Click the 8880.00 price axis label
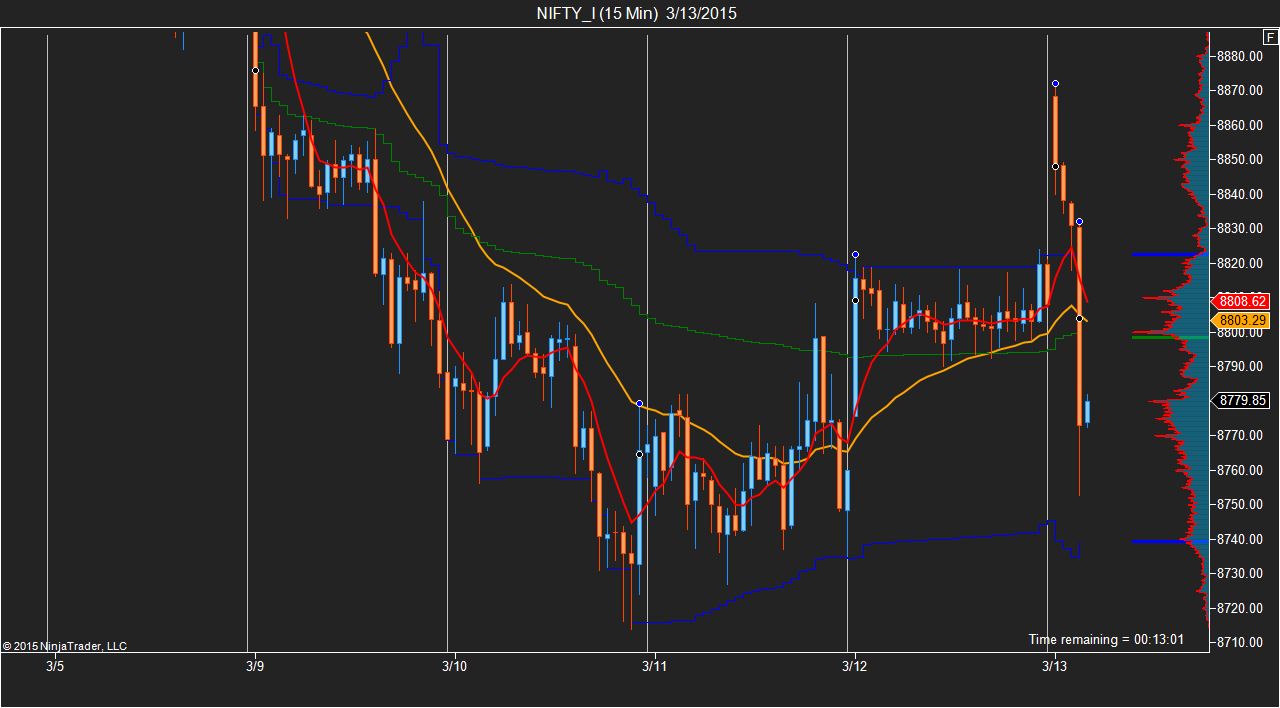 [1242, 56]
